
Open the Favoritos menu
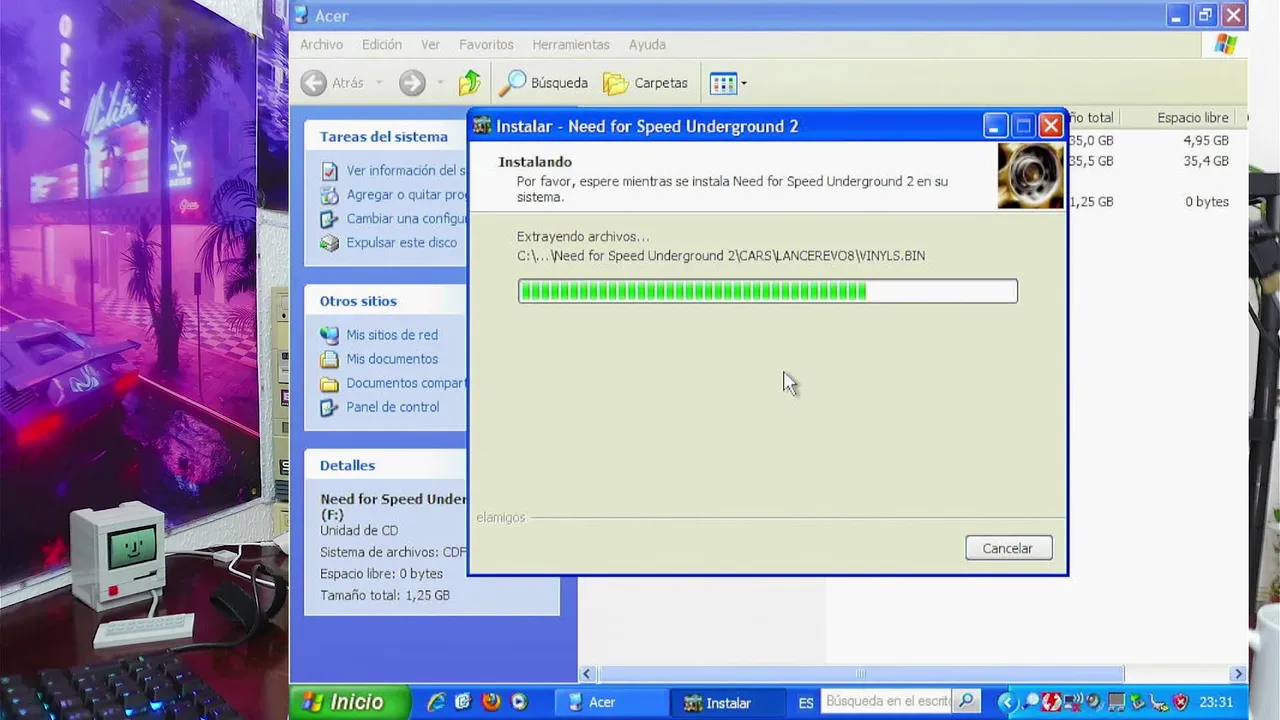click(x=486, y=45)
